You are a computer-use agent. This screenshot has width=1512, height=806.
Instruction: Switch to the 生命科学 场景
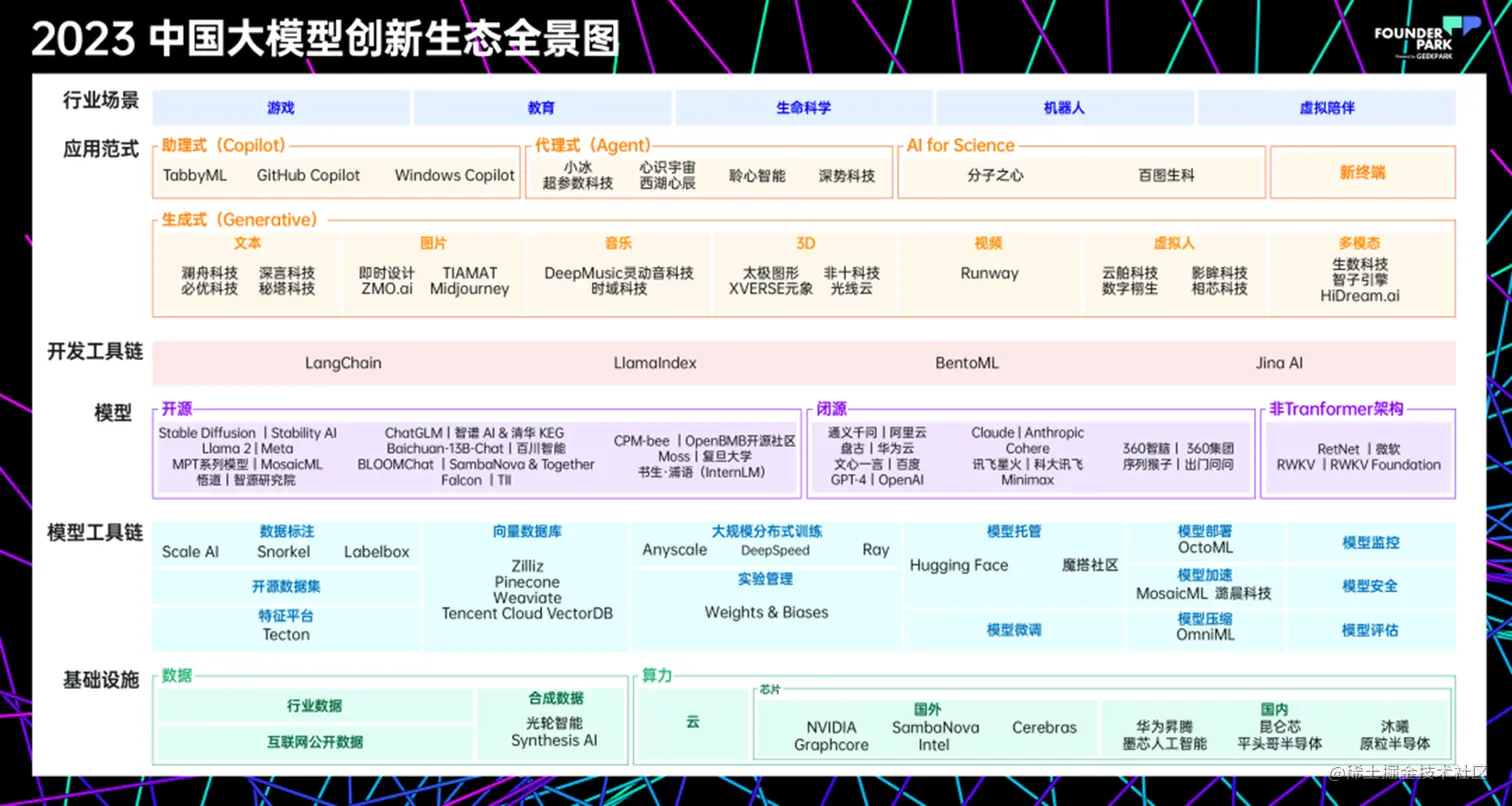click(x=802, y=107)
